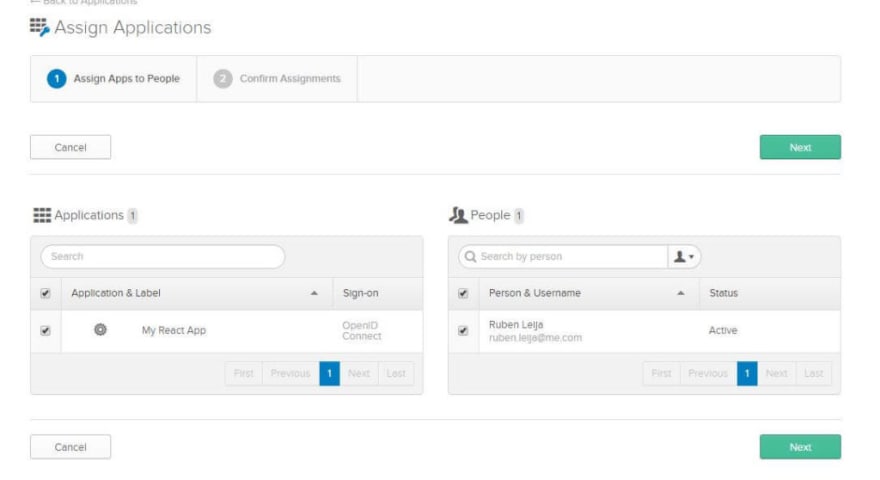
Task: Click the People silhouettes icon
Action: (x=458, y=215)
